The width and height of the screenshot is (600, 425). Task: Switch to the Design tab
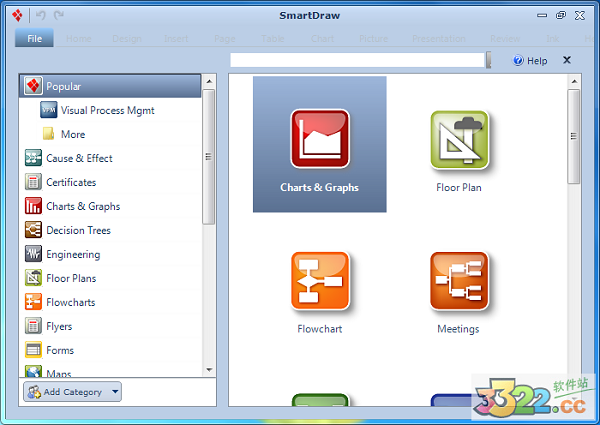pyautogui.click(x=127, y=39)
